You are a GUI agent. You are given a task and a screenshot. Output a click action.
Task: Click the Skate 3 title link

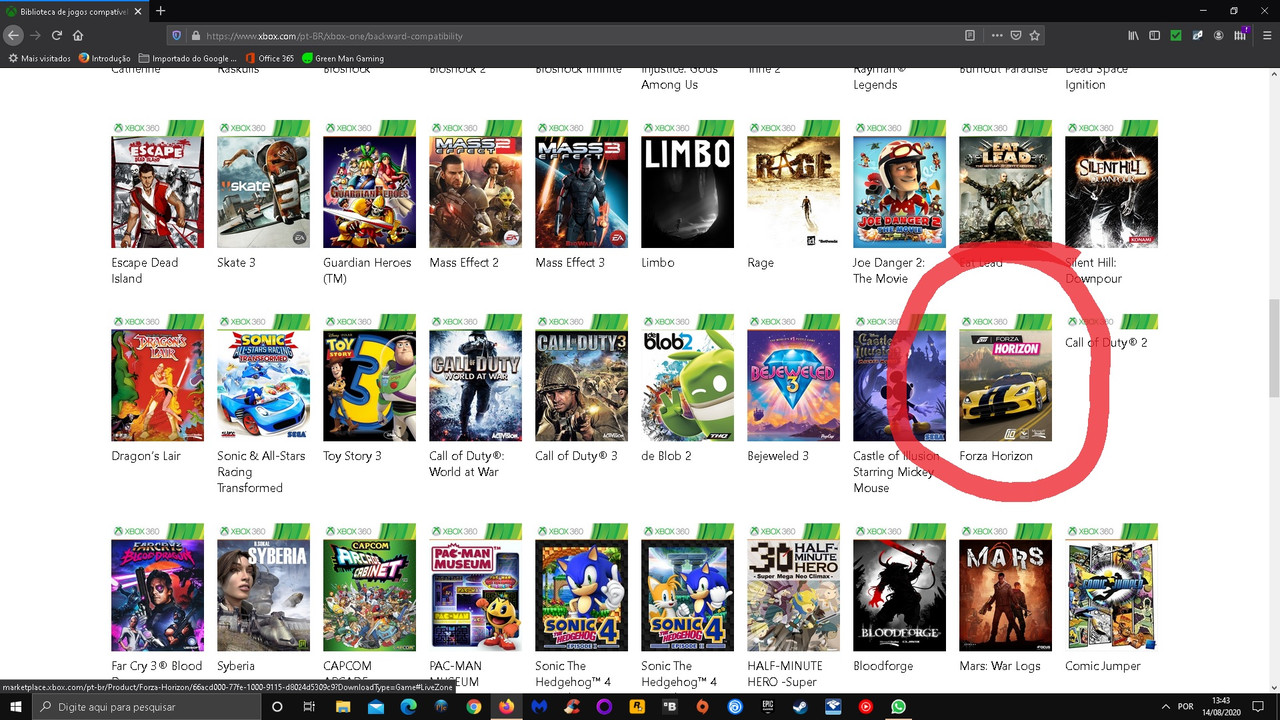[236, 263]
